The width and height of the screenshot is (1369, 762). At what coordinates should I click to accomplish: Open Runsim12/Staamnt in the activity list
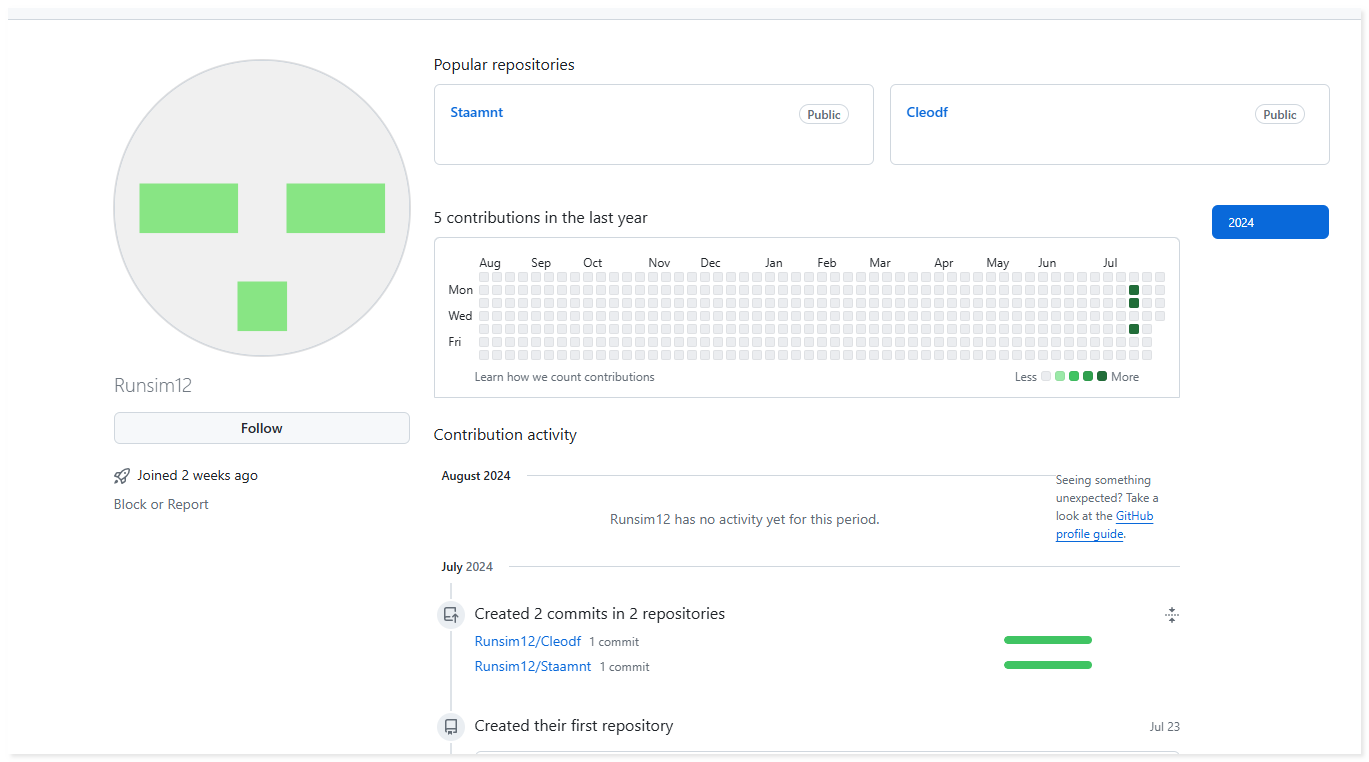pos(532,666)
